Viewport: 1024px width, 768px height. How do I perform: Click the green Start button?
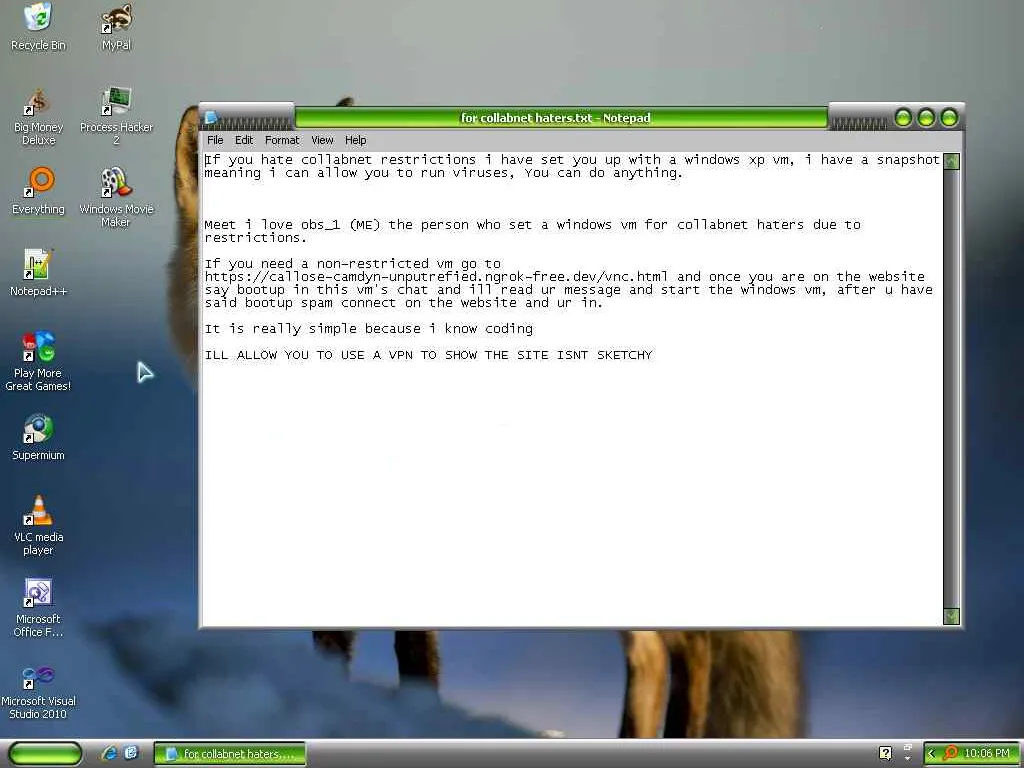click(45, 753)
